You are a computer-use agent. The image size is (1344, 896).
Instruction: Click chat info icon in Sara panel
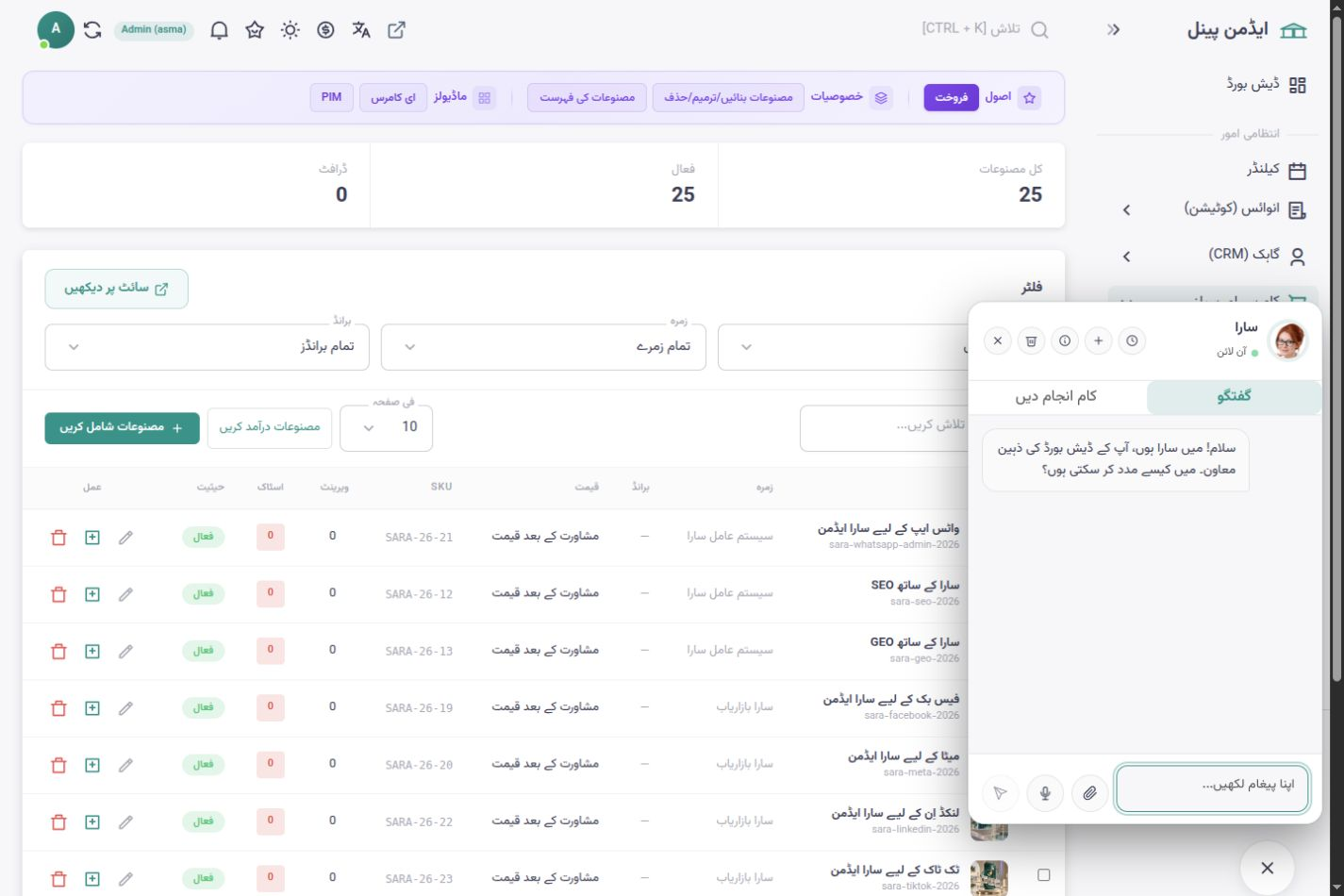tap(1065, 340)
